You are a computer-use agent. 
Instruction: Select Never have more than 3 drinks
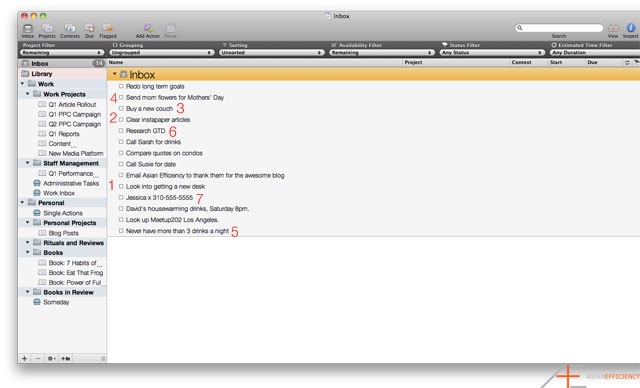[178, 231]
